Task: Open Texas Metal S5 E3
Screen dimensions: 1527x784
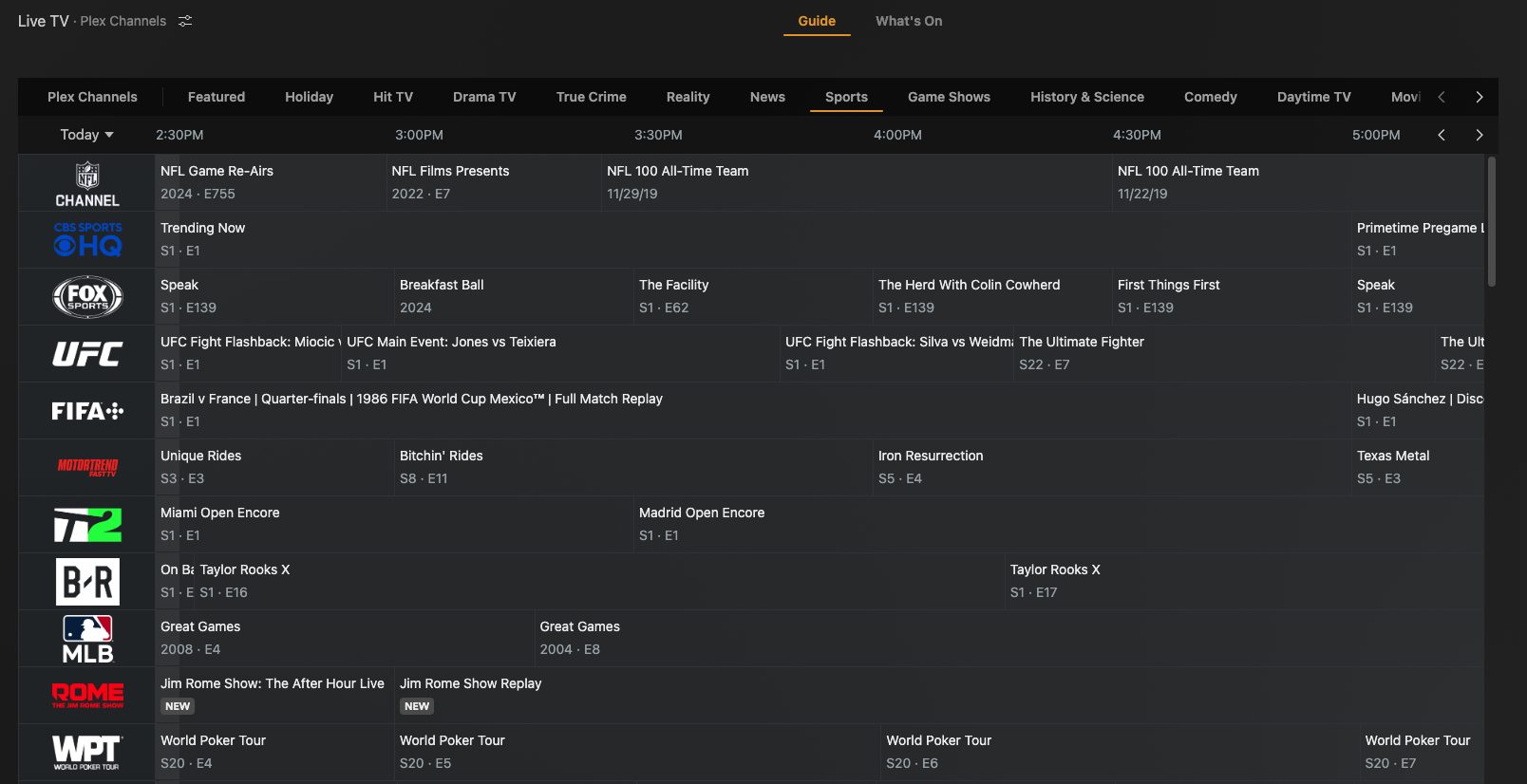Action: [1418, 467]
